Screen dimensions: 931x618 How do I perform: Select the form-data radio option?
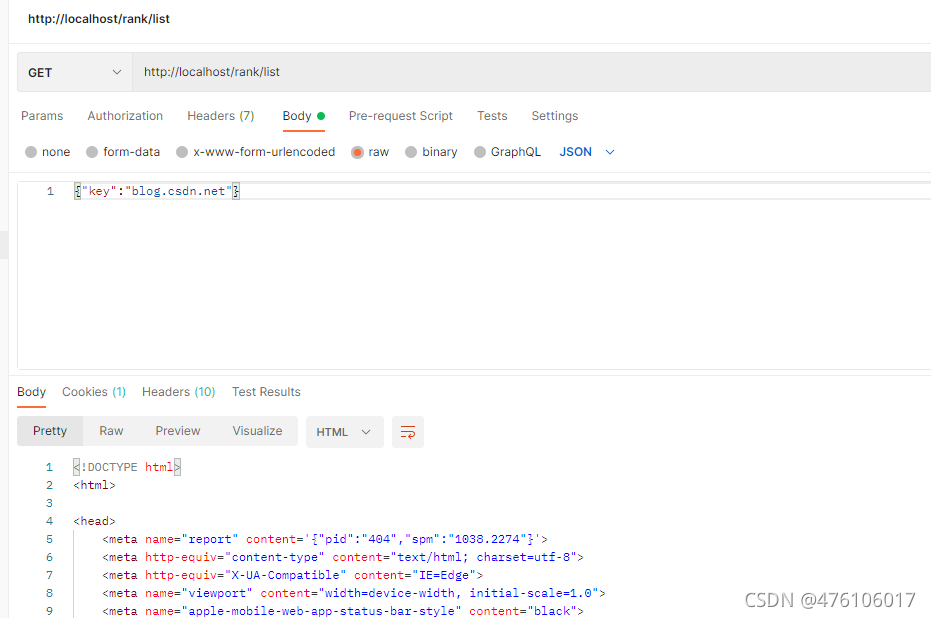[x=92, y=152]
